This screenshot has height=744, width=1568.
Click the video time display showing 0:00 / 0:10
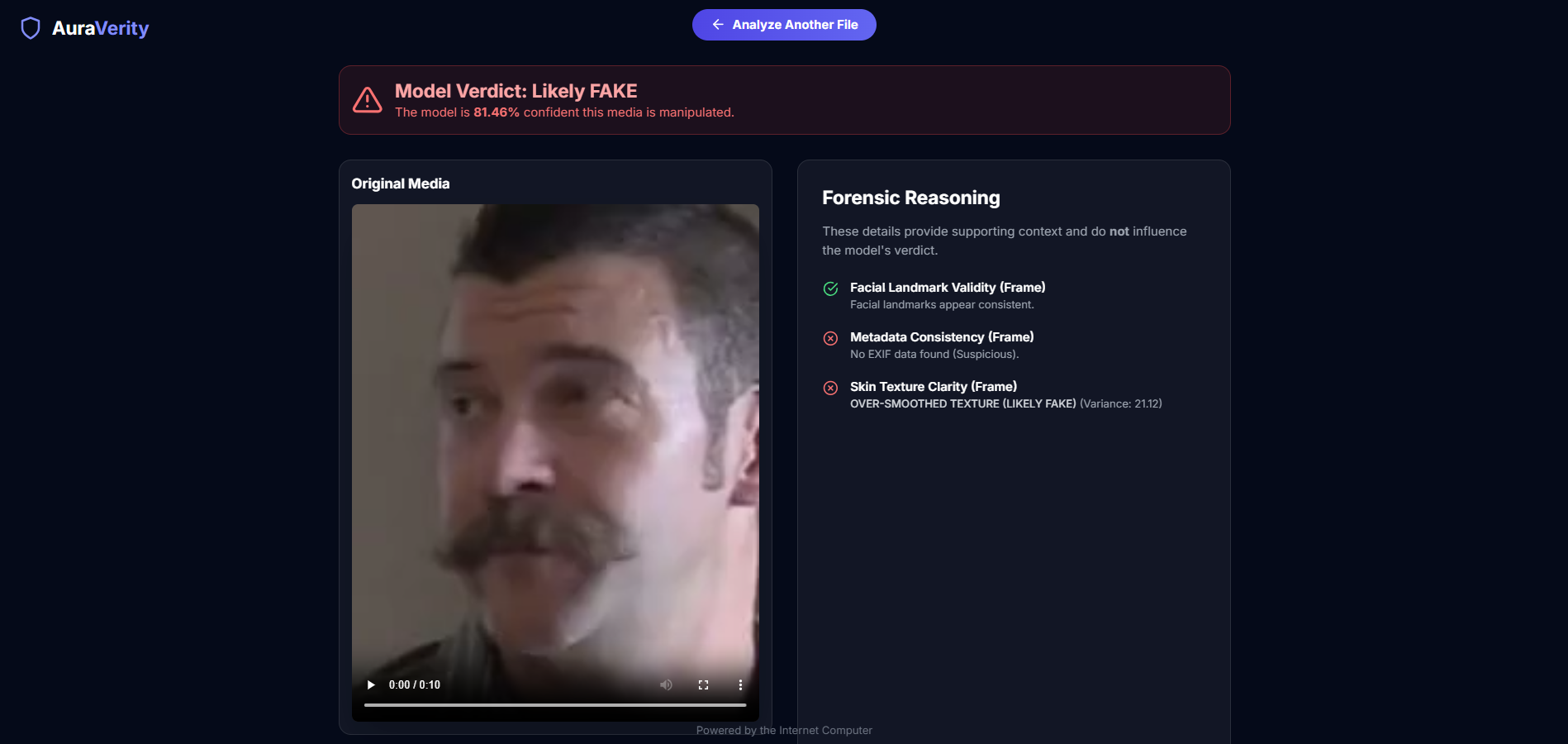tap(416, 684)
